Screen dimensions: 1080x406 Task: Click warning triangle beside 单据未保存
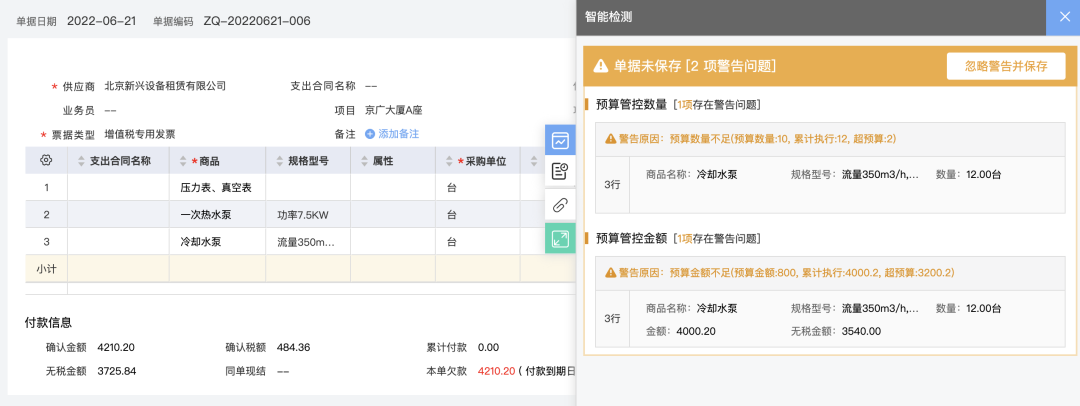pyautogui.click(x=601, y=66)
